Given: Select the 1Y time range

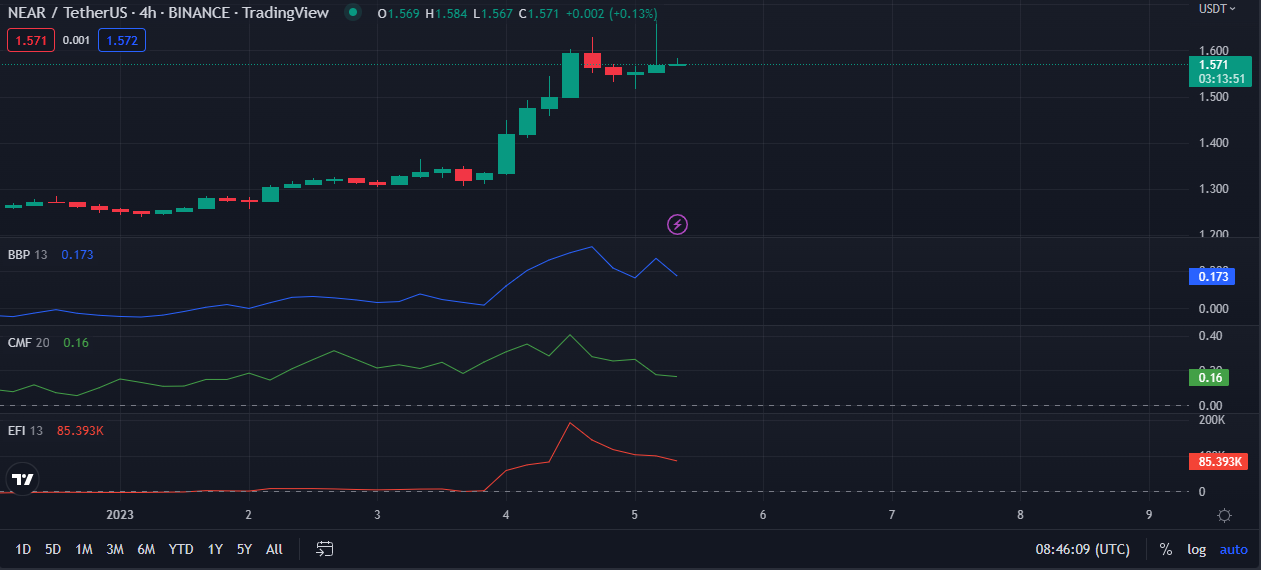Looking at the screenshot, I should pyautogui.click(x=215, y=549).
